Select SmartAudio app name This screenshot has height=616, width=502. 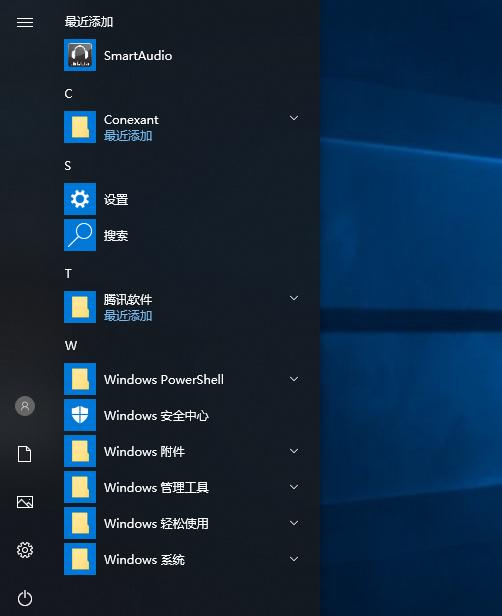click(138, 55)
